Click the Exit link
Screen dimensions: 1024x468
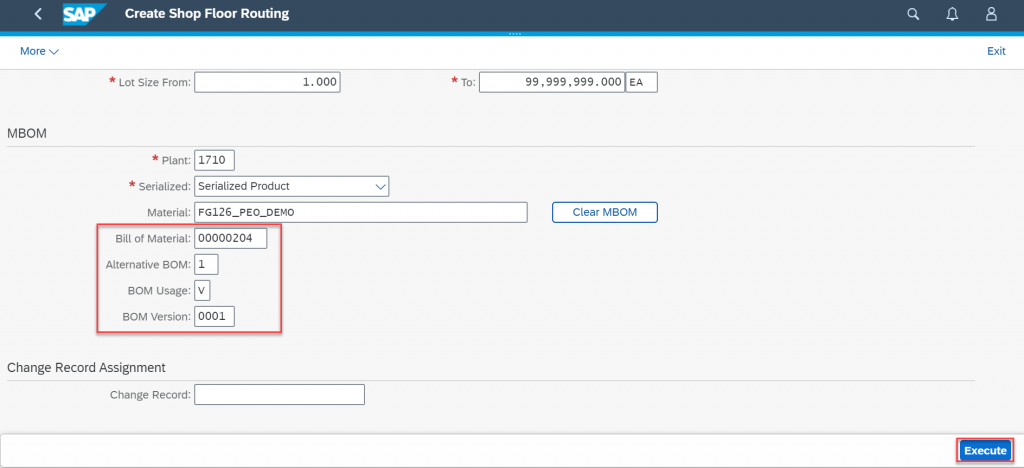[996, 51]
